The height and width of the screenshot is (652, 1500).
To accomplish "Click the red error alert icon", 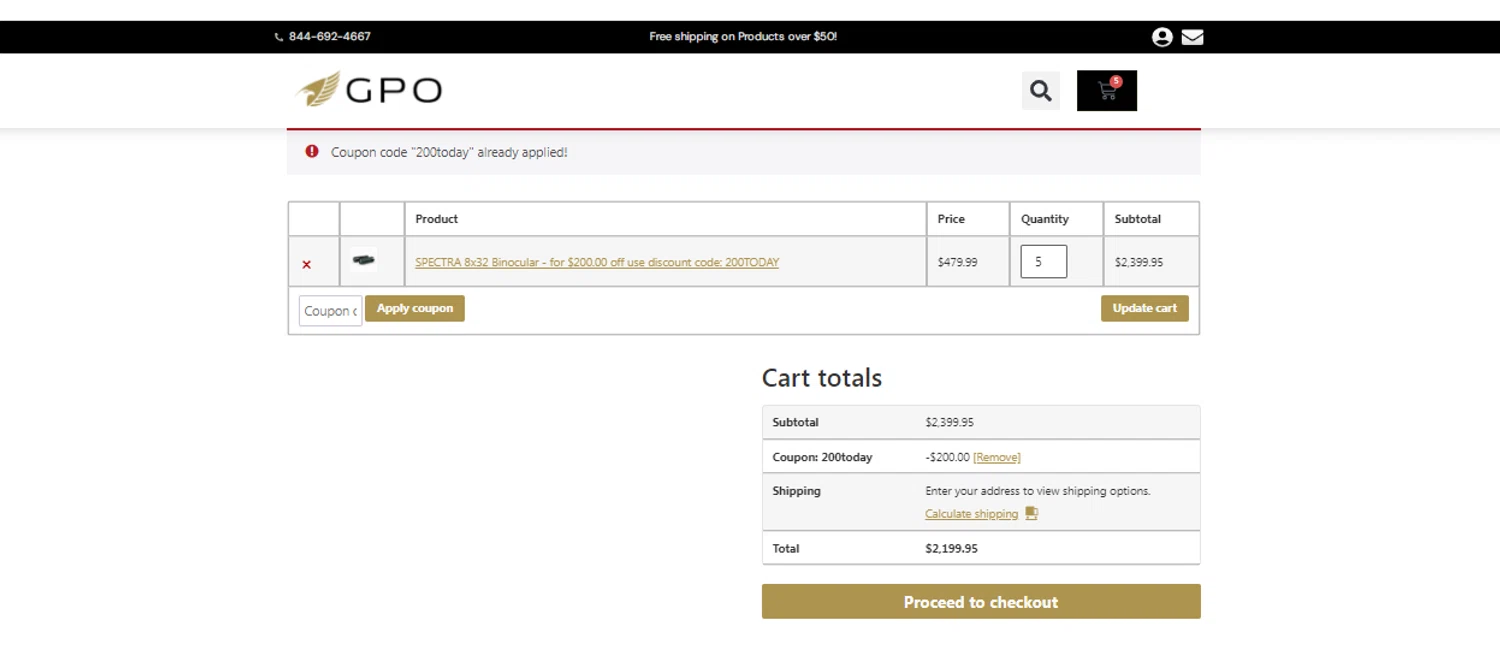I will (x=312, y=151).
